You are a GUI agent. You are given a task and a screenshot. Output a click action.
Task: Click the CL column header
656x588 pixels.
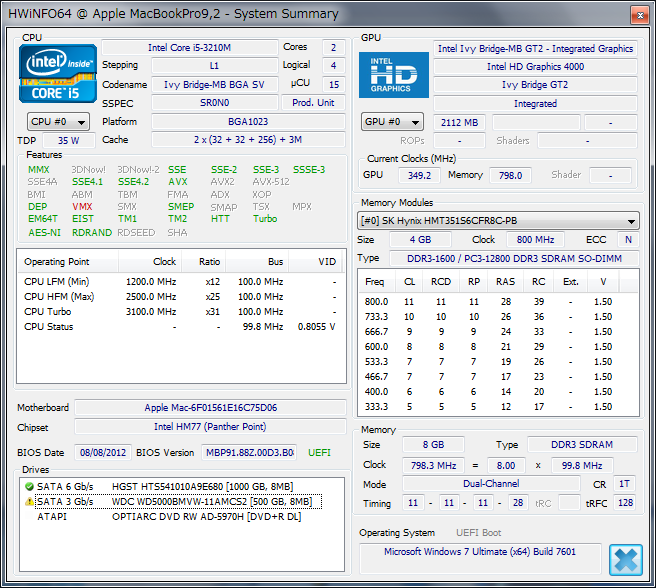(409, 282)
